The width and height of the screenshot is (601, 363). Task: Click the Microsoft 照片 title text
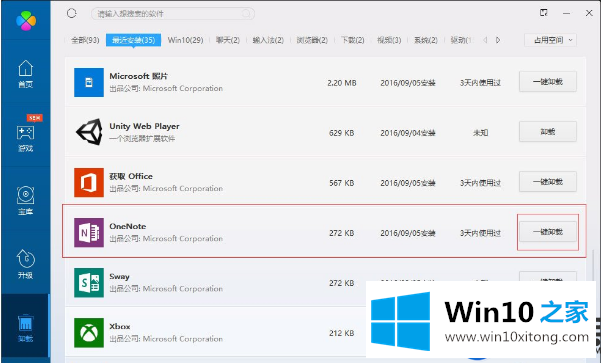[x=138, y=76]
